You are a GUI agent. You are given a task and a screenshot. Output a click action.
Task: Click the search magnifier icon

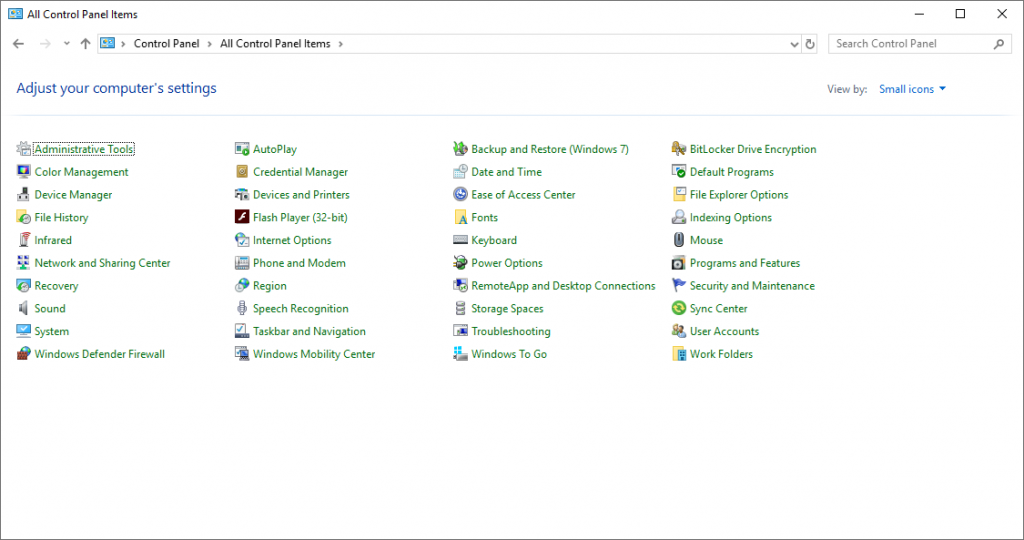999,44
